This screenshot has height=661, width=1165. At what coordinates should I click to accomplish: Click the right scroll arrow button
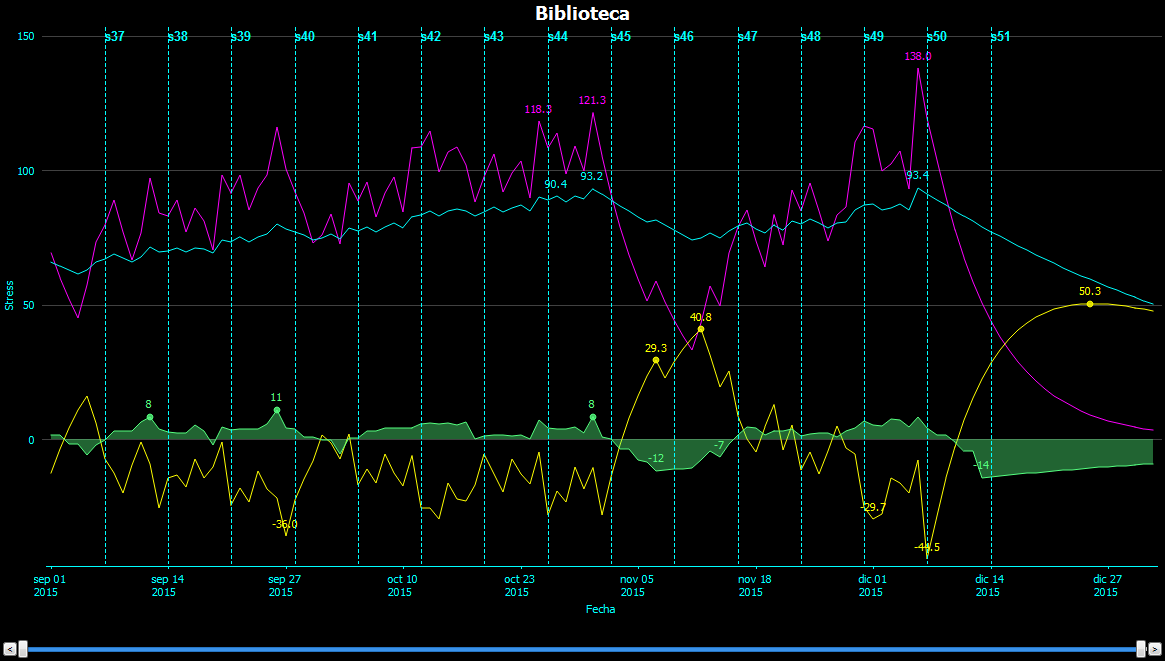pos(1155,648)
